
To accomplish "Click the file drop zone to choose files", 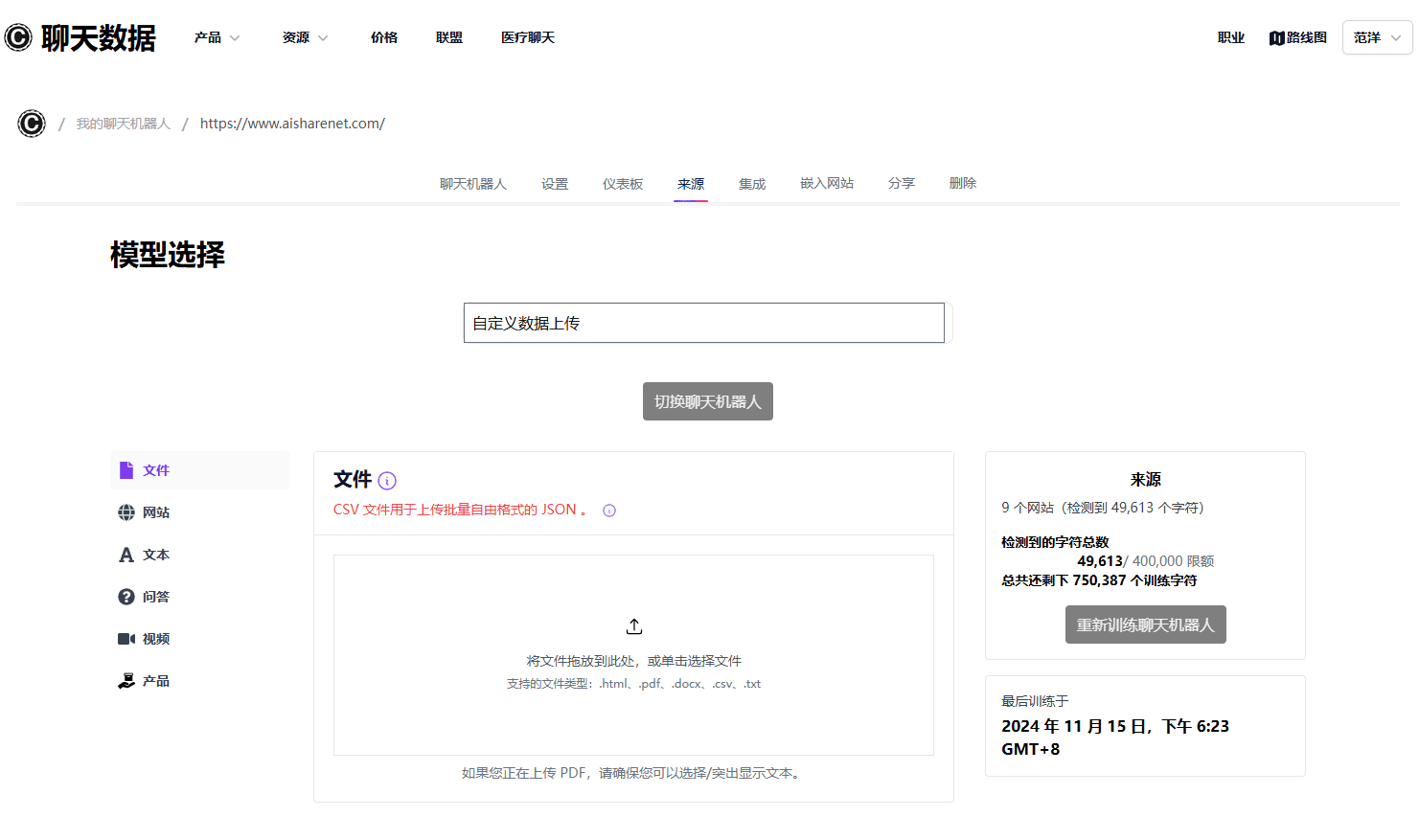I will pos(633,655).
